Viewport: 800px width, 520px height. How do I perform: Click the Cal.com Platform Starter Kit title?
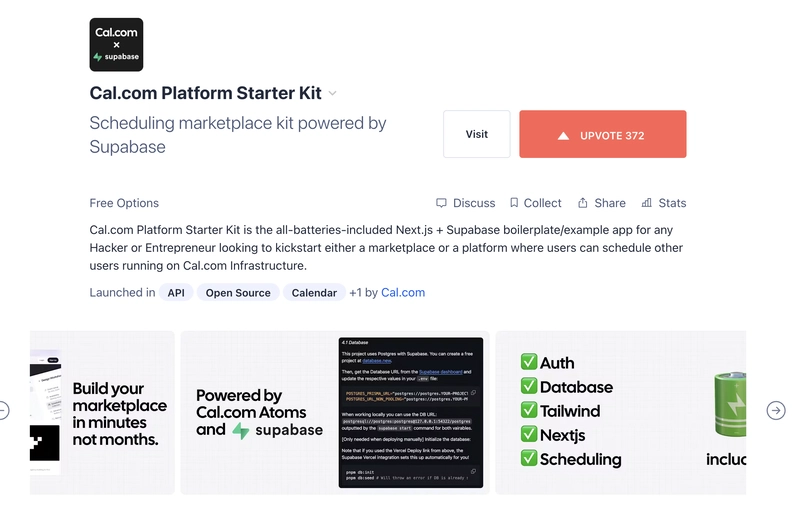205,93
